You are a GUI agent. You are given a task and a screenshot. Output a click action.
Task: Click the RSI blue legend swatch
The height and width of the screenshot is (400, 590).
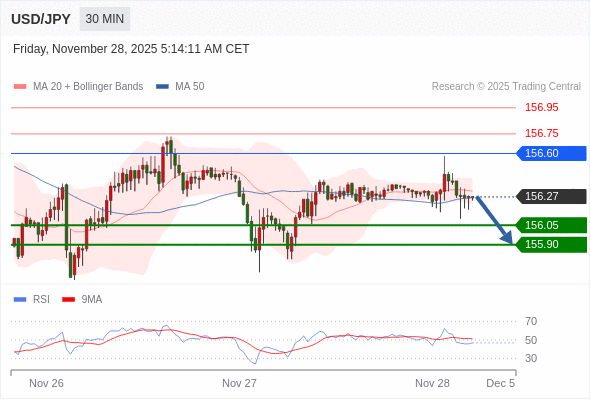click(x=20, y=300)
